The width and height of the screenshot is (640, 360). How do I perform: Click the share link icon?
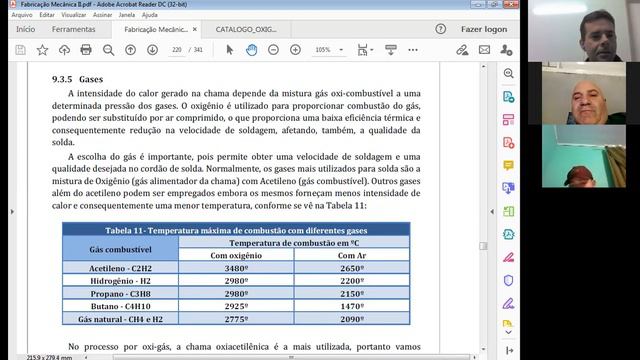coord(462,50)
